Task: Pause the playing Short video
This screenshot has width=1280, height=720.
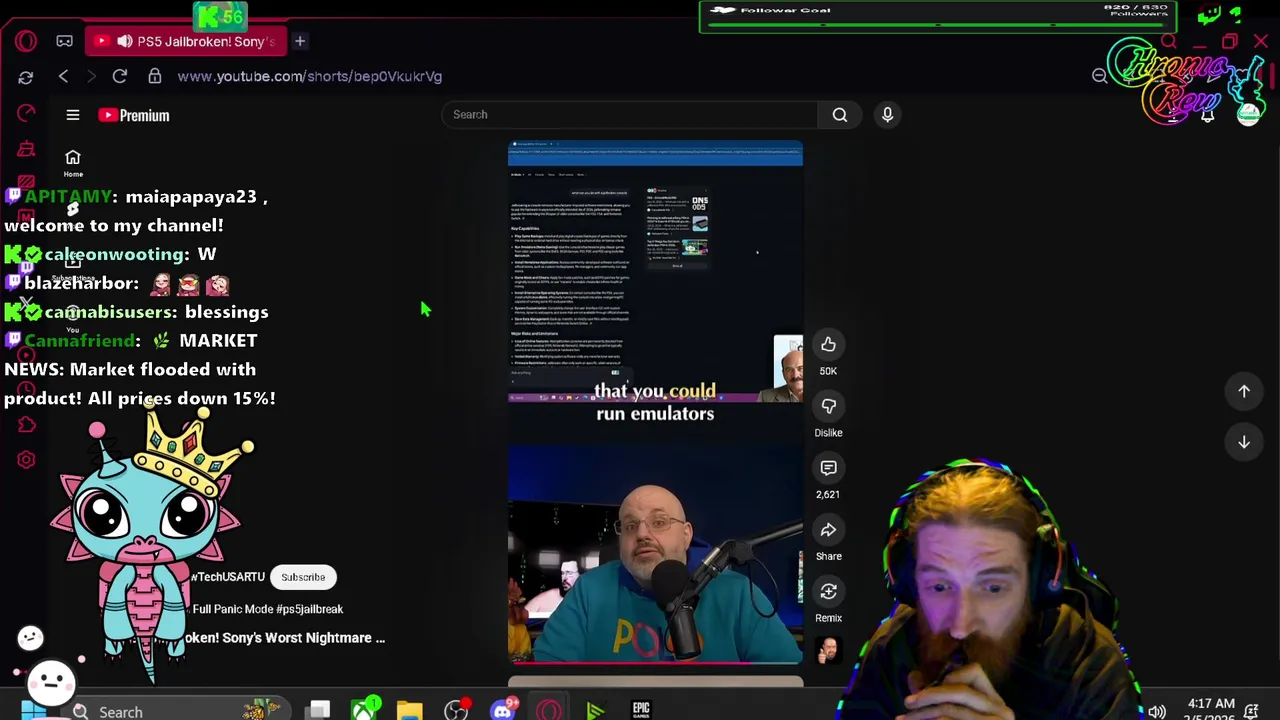Action: pos(655,402)
